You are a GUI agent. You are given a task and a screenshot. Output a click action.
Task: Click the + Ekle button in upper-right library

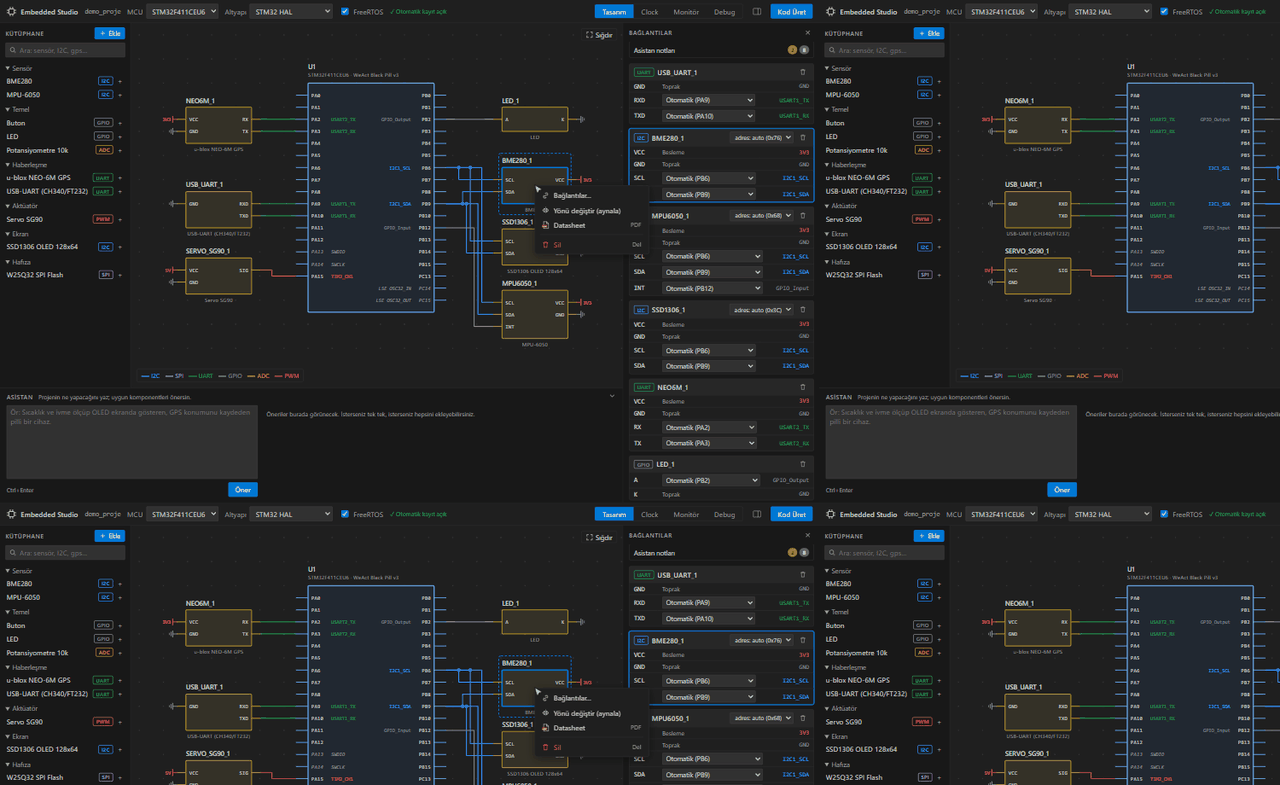point(929,33)
